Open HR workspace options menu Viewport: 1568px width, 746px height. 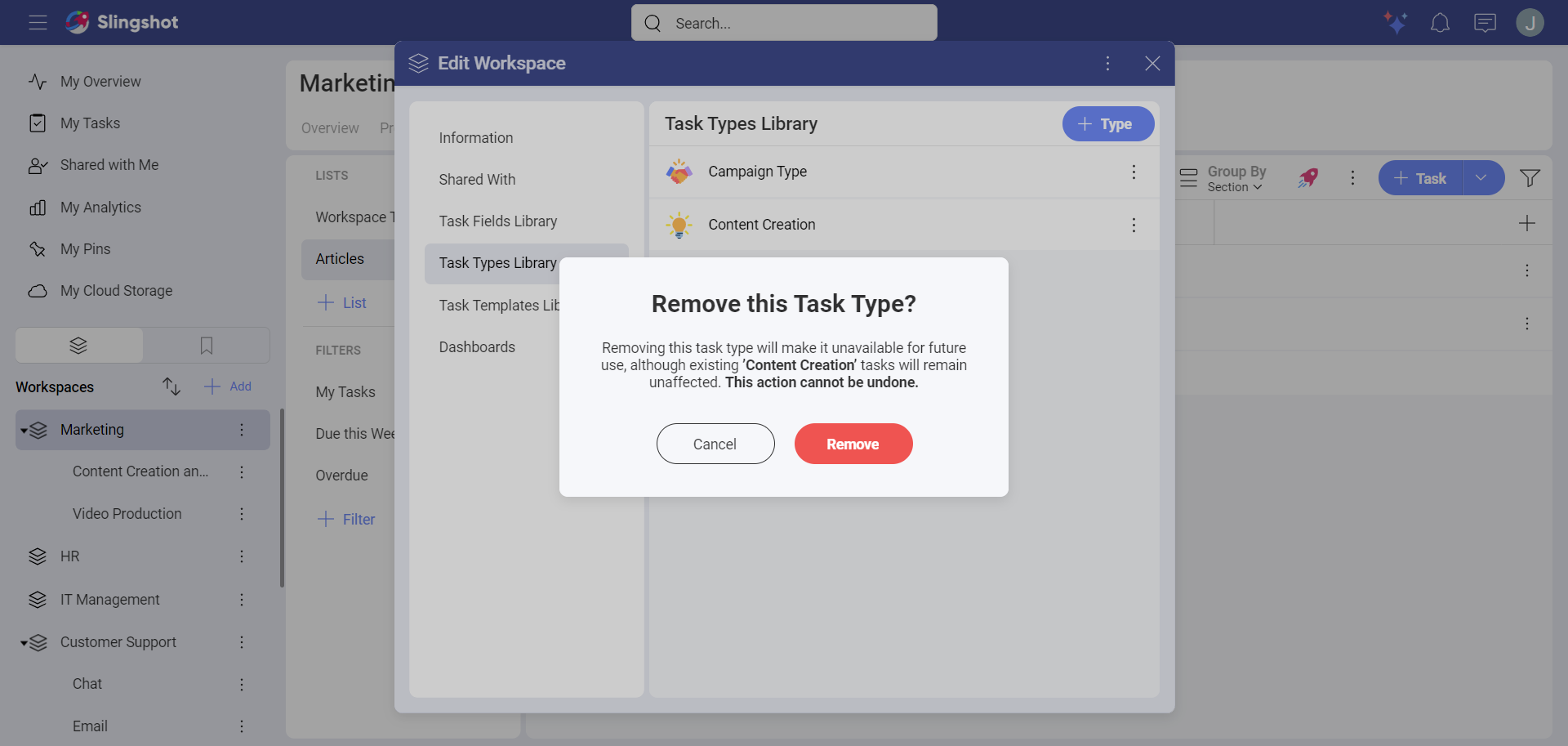click(242, 556)
